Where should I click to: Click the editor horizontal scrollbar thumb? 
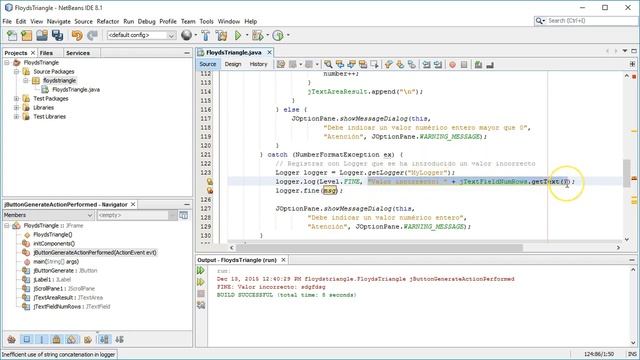point(380,248)
